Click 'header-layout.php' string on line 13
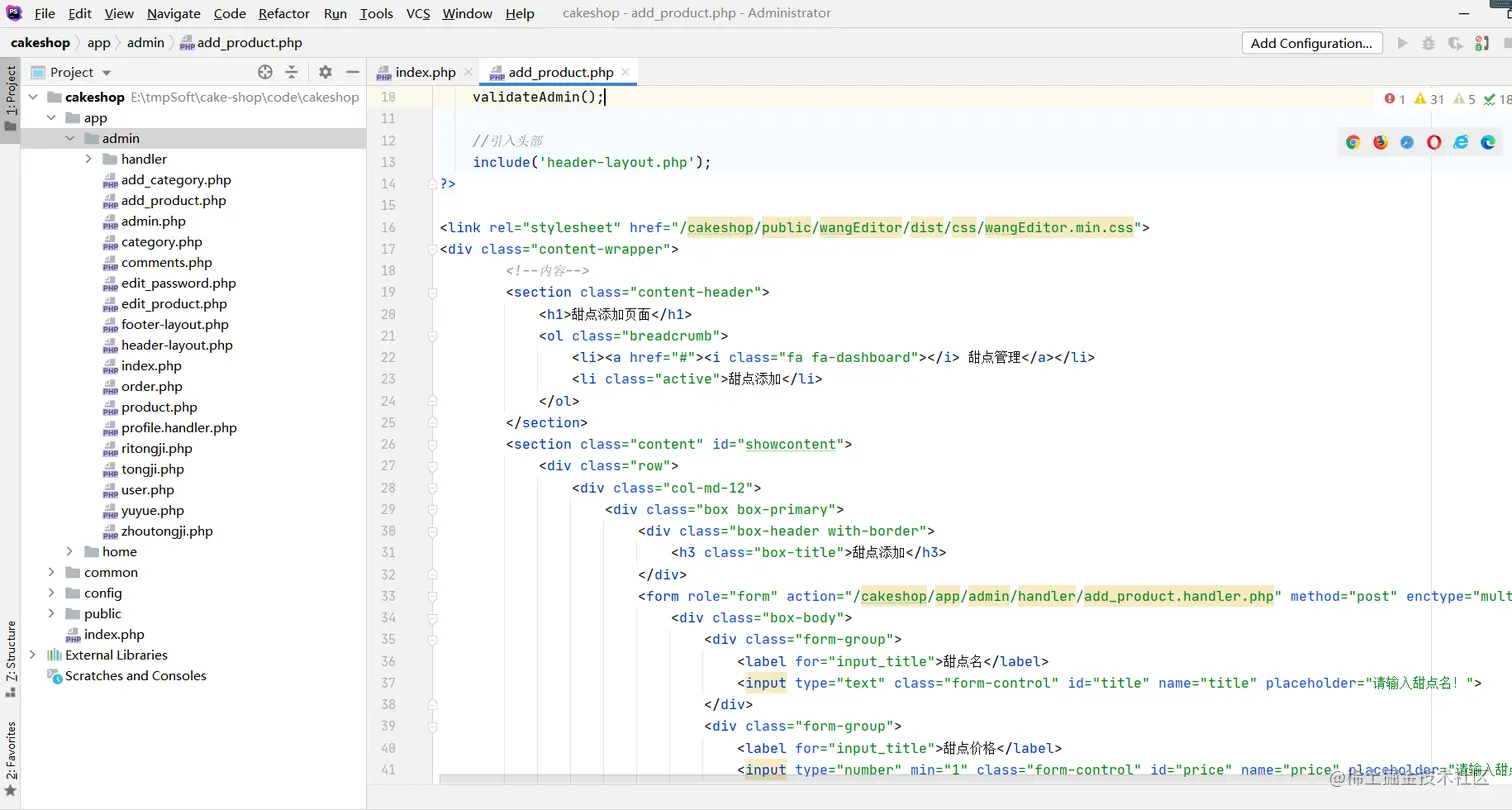The width and height of the screenshot is (1512, 810). click(617, 162)
